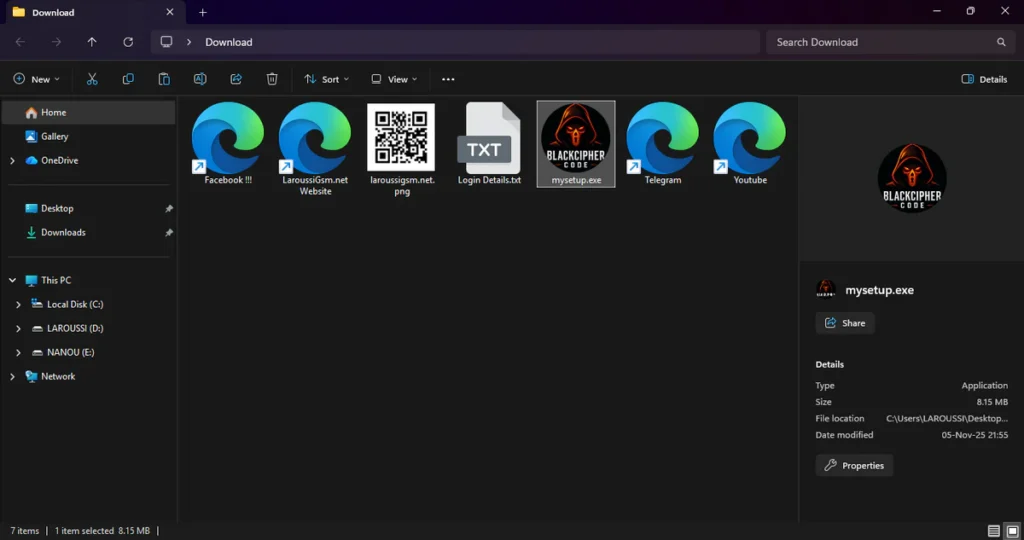Viewport: 1024px width, 540px height.
Task: Click the Cut scissors icon in toolbar
Action: [x=92, y=79]
